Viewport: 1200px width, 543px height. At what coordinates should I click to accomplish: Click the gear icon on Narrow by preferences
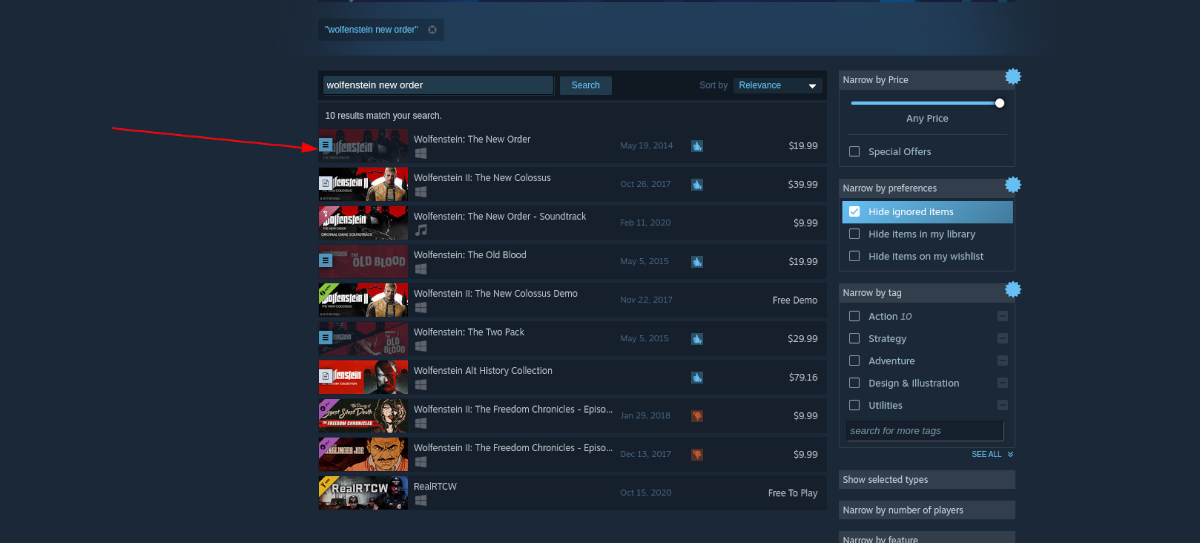pos(1012,184)
